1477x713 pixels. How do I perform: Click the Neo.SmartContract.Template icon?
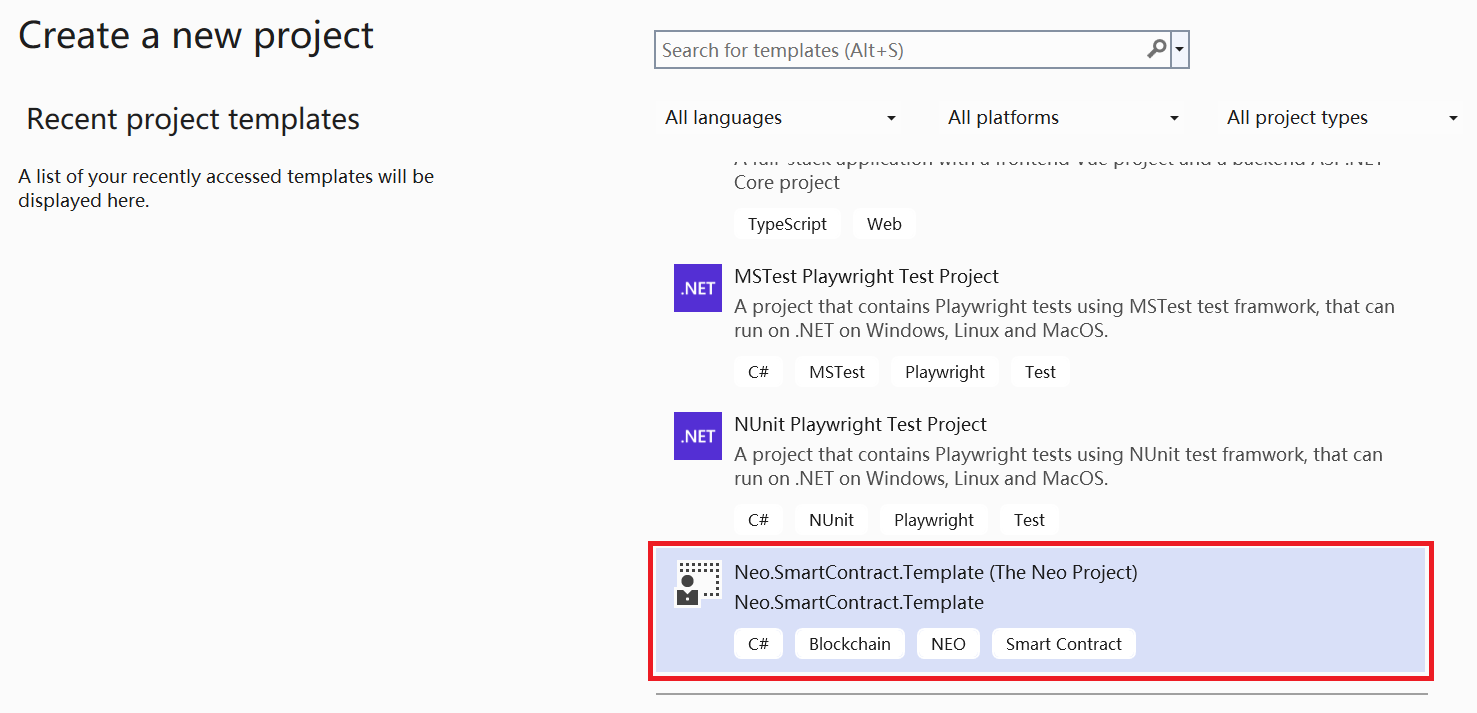pos(698,584)
